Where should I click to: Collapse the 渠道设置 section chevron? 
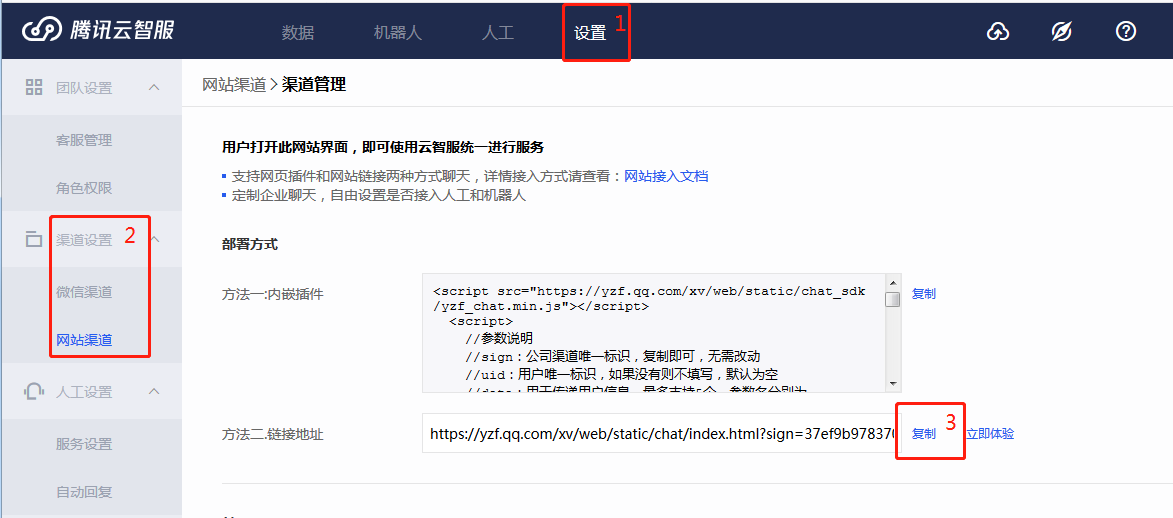click(156, 240)
